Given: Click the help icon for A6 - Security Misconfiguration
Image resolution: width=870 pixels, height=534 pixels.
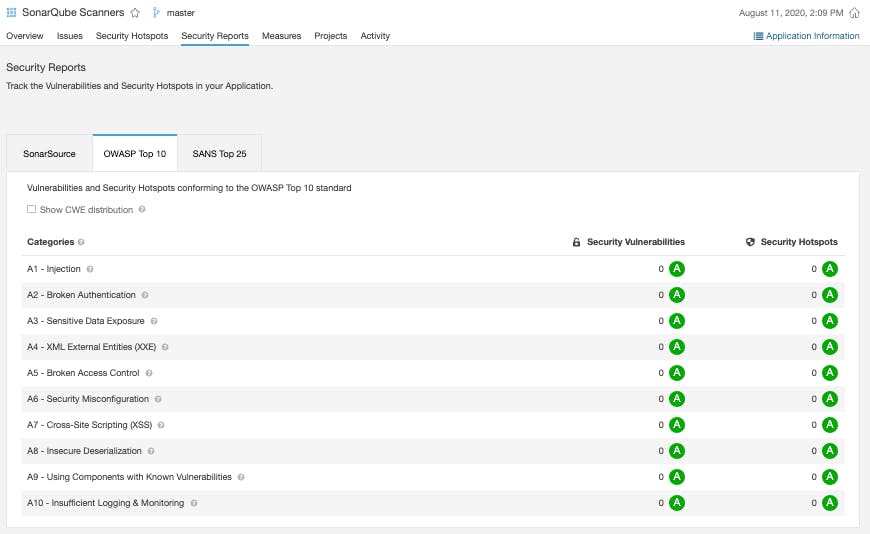Looking at the screenshot, I should [x=158, y=399].
